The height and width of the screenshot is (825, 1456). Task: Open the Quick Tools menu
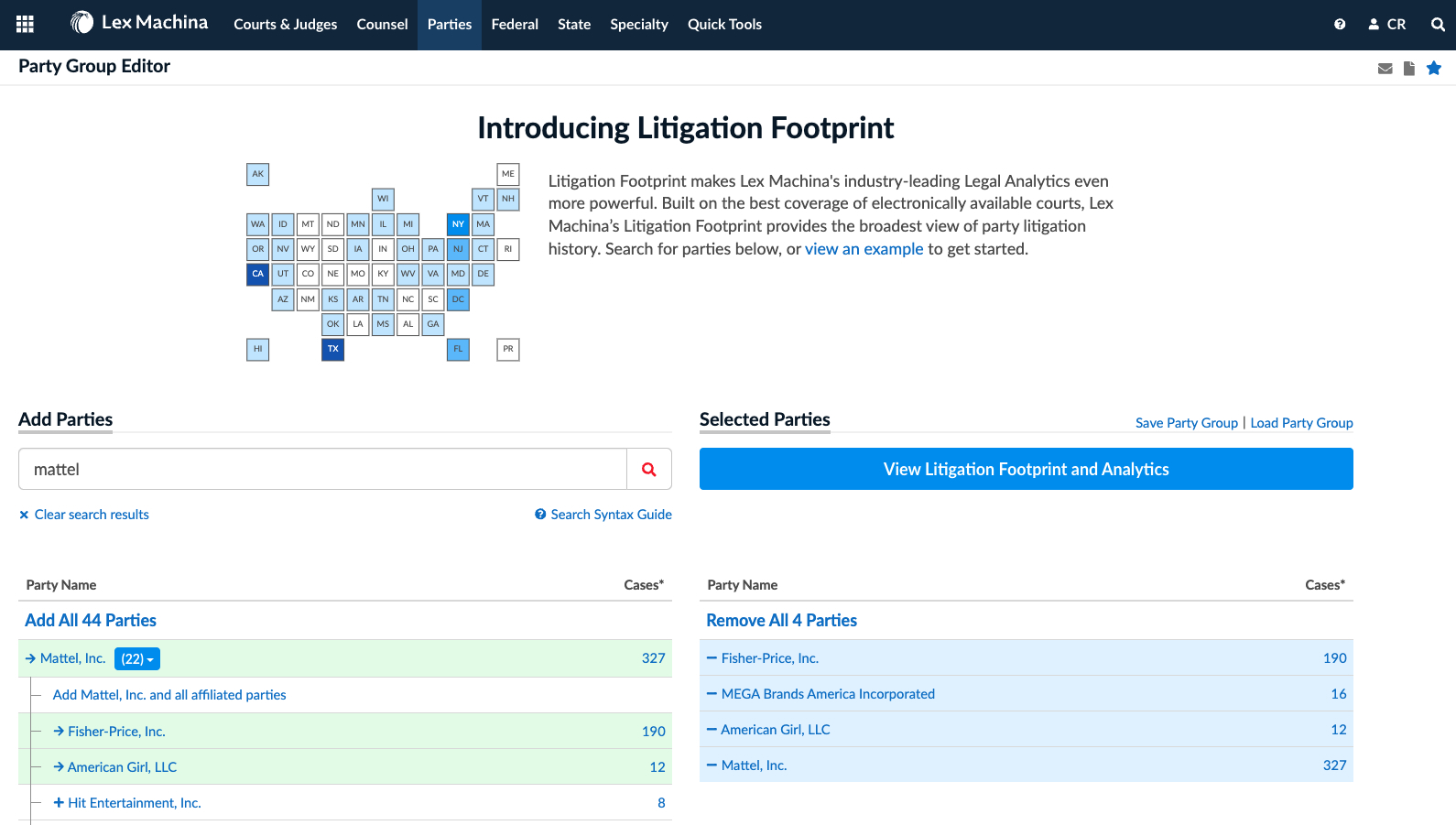[724, 25]
